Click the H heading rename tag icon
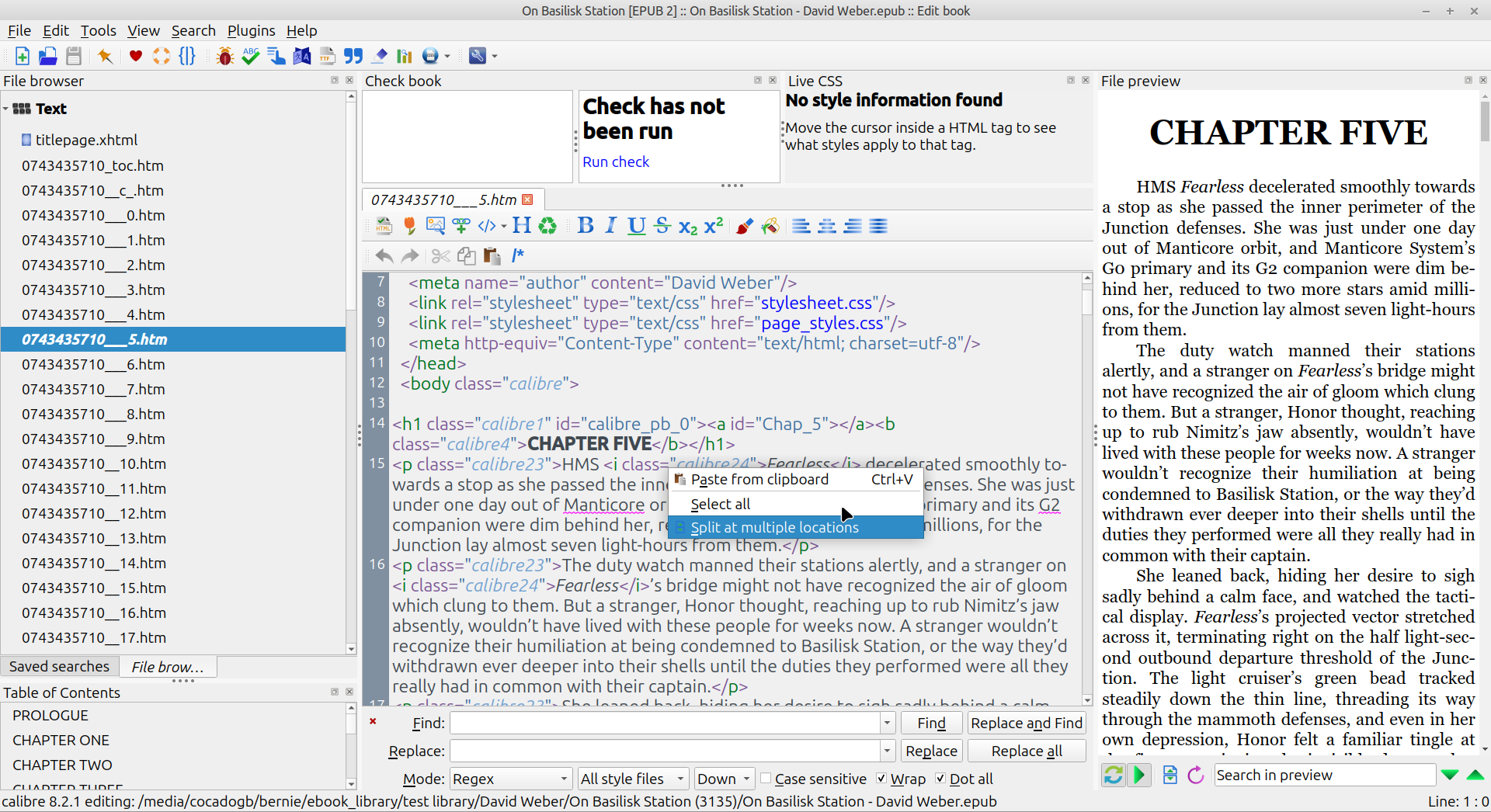Screen dimensions: 1491x812 tap(522, 226)
